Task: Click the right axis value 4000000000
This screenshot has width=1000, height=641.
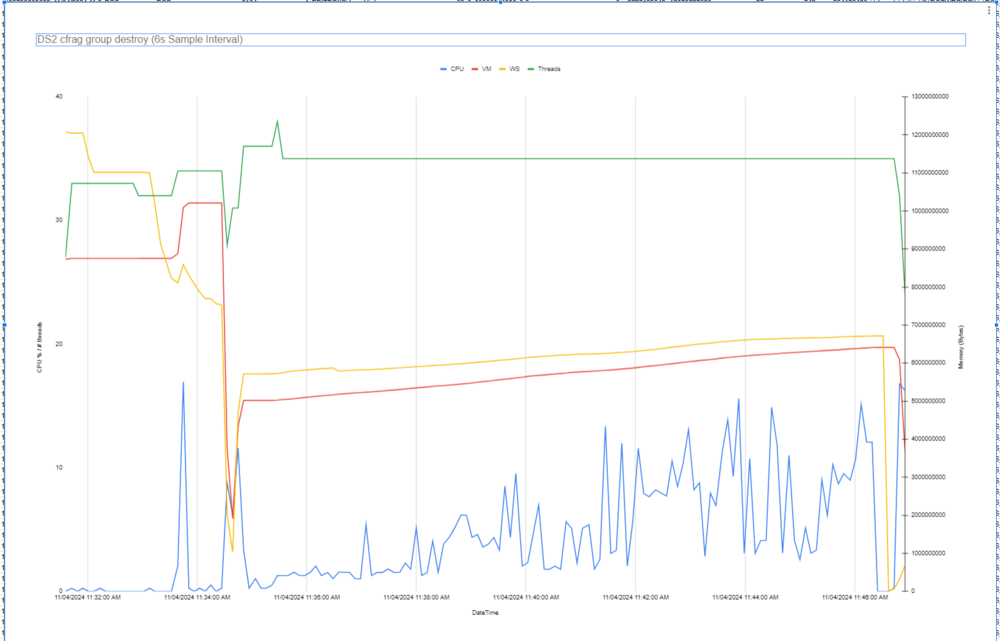Action: [x=929, y=439]
